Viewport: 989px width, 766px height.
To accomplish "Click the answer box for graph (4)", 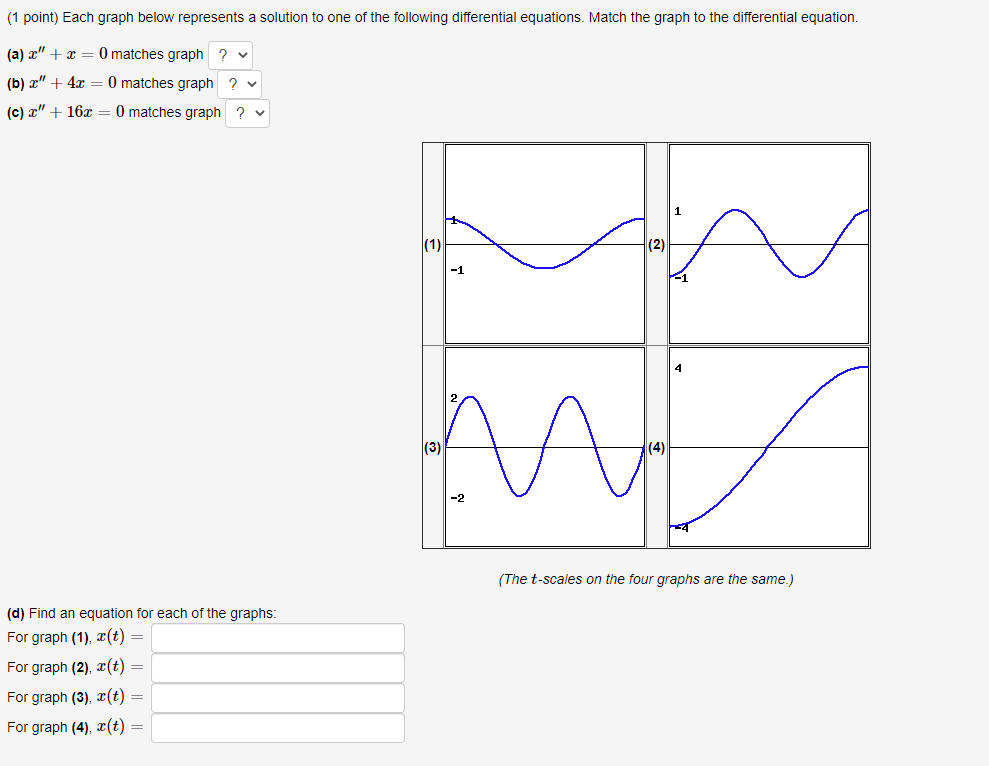I will coord(278,727).
